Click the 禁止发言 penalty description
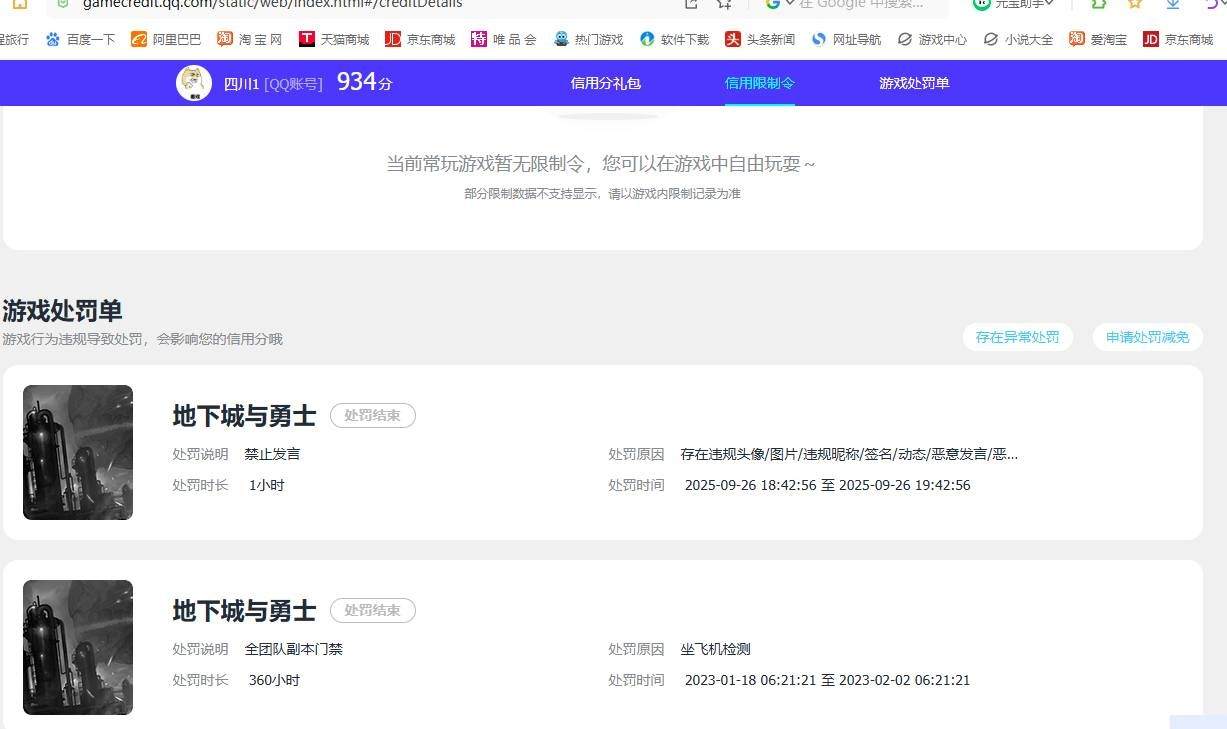This screenshot has width=1227, height=729. pyautogui.click(x=272, y=454)
